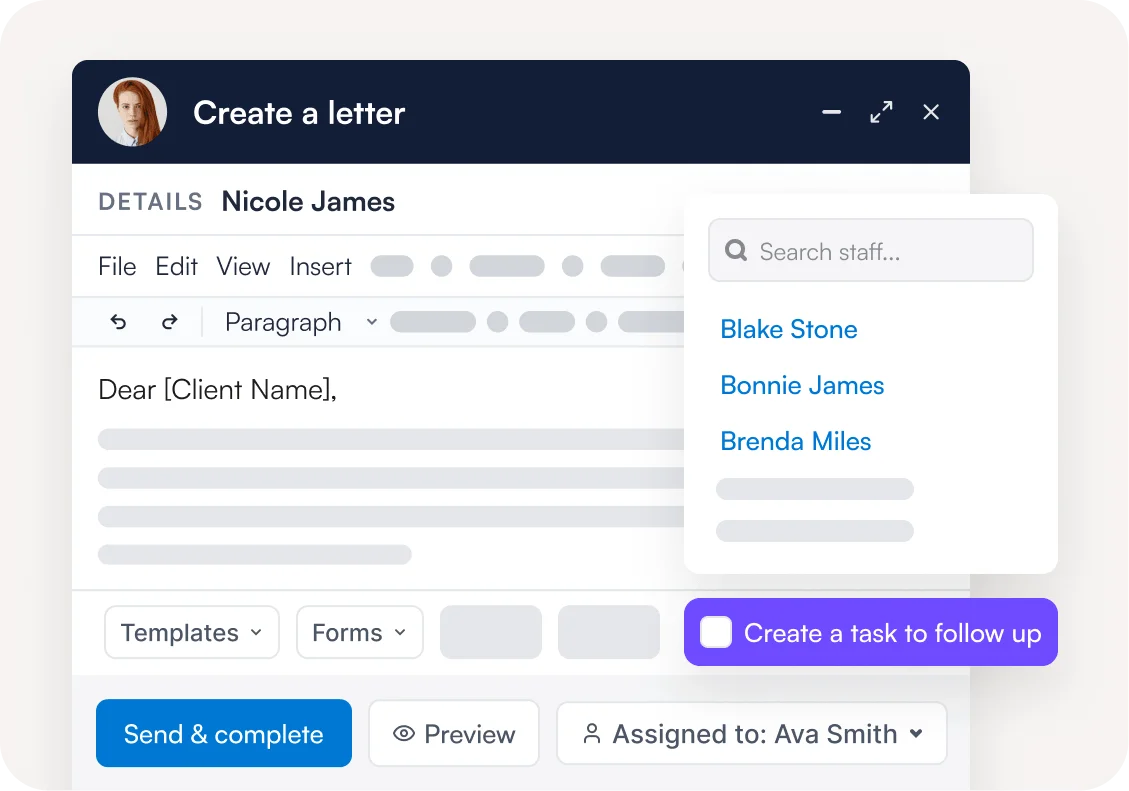
Task: Open the Paragraph style dropdown
Action: pos(301,322)
